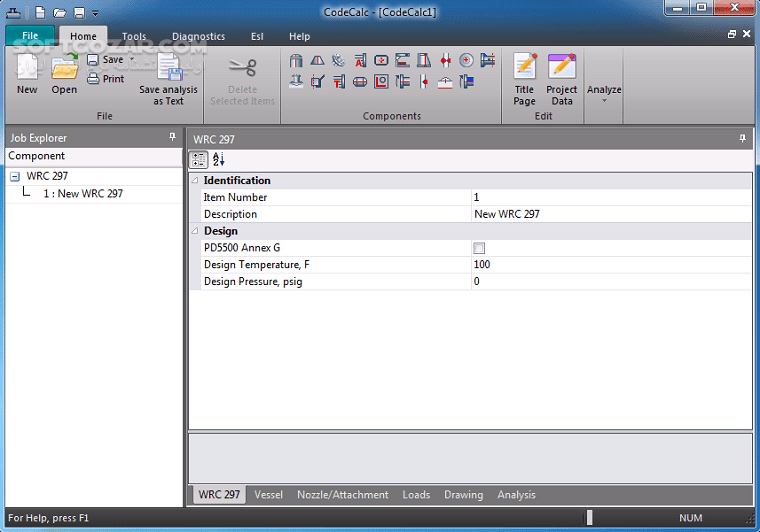Collapse the Identification property section
The height and width of the screenshot is (532, 760).
coord(195,181)
